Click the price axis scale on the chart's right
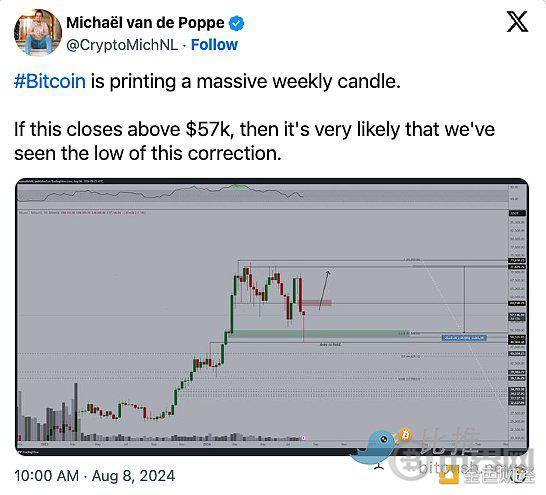Screen dimensions: 546x495 [x=517, y=313]
